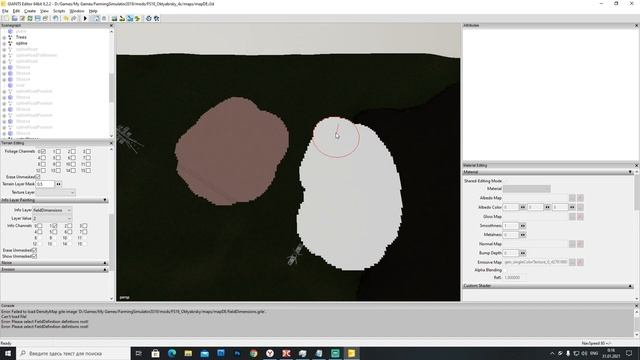Viewport: 640px width, 360px height.
Task: Click the Terrain Layer Mask slider button
Action: pyautogui.click(x=58, y=184)
